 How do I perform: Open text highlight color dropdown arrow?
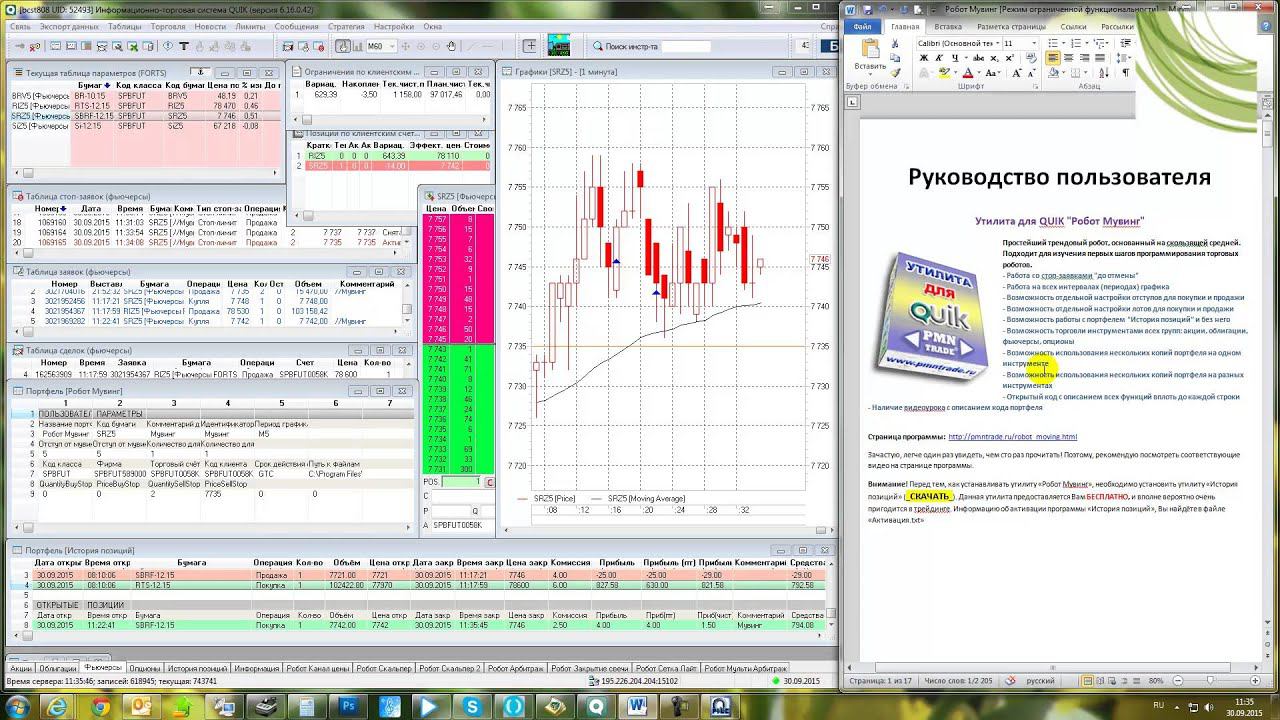tap(953, 73)
